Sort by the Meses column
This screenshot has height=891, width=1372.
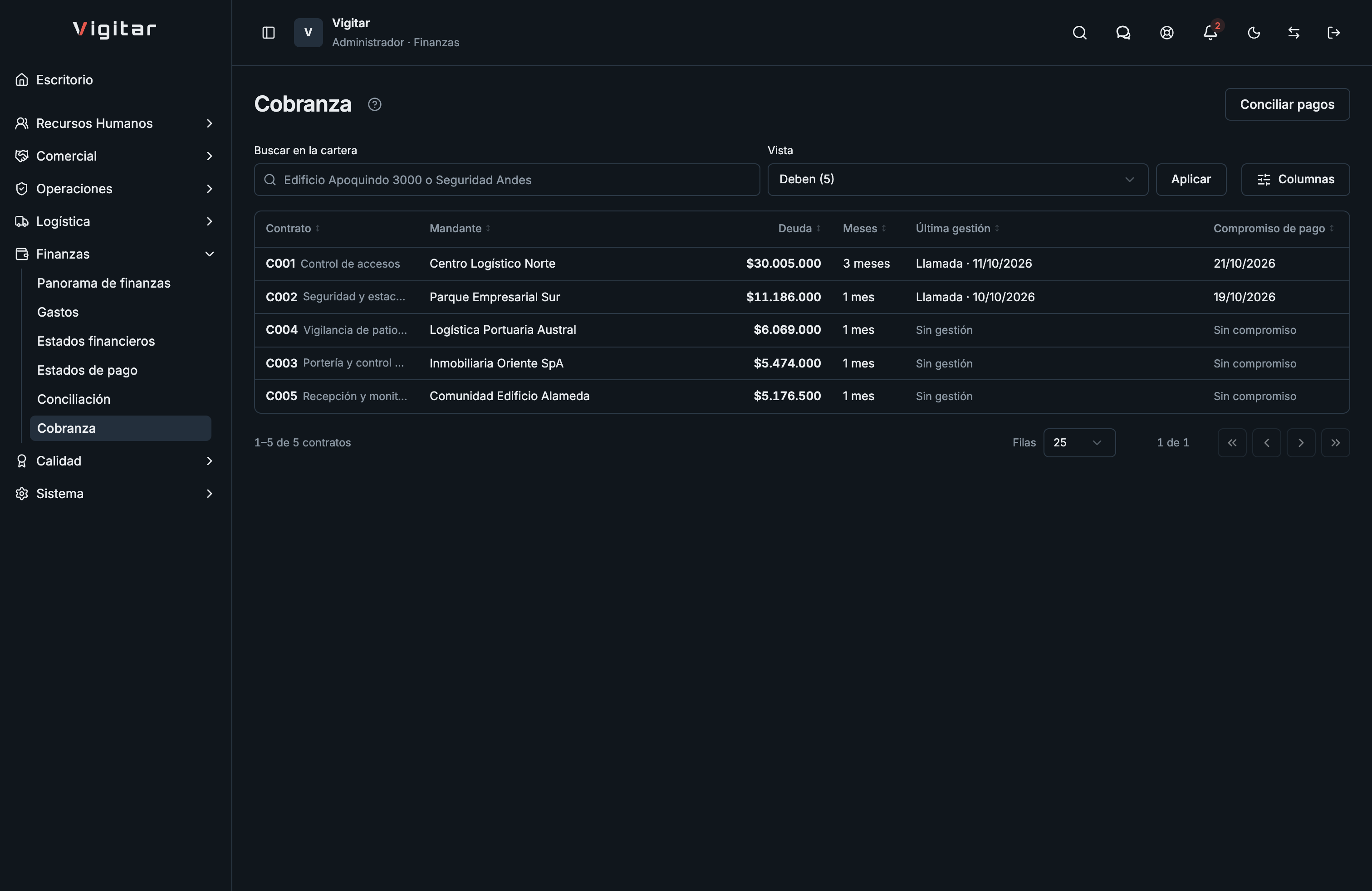pos(865,229)
